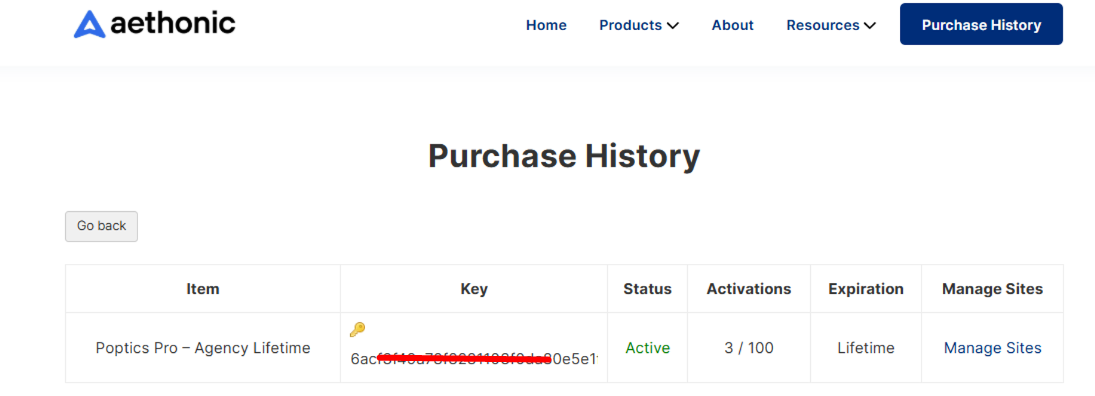Image resolution: width=1095 pixels, height=396 pixels.
Task: Open the Home menu item
Action: coord(546,25)
